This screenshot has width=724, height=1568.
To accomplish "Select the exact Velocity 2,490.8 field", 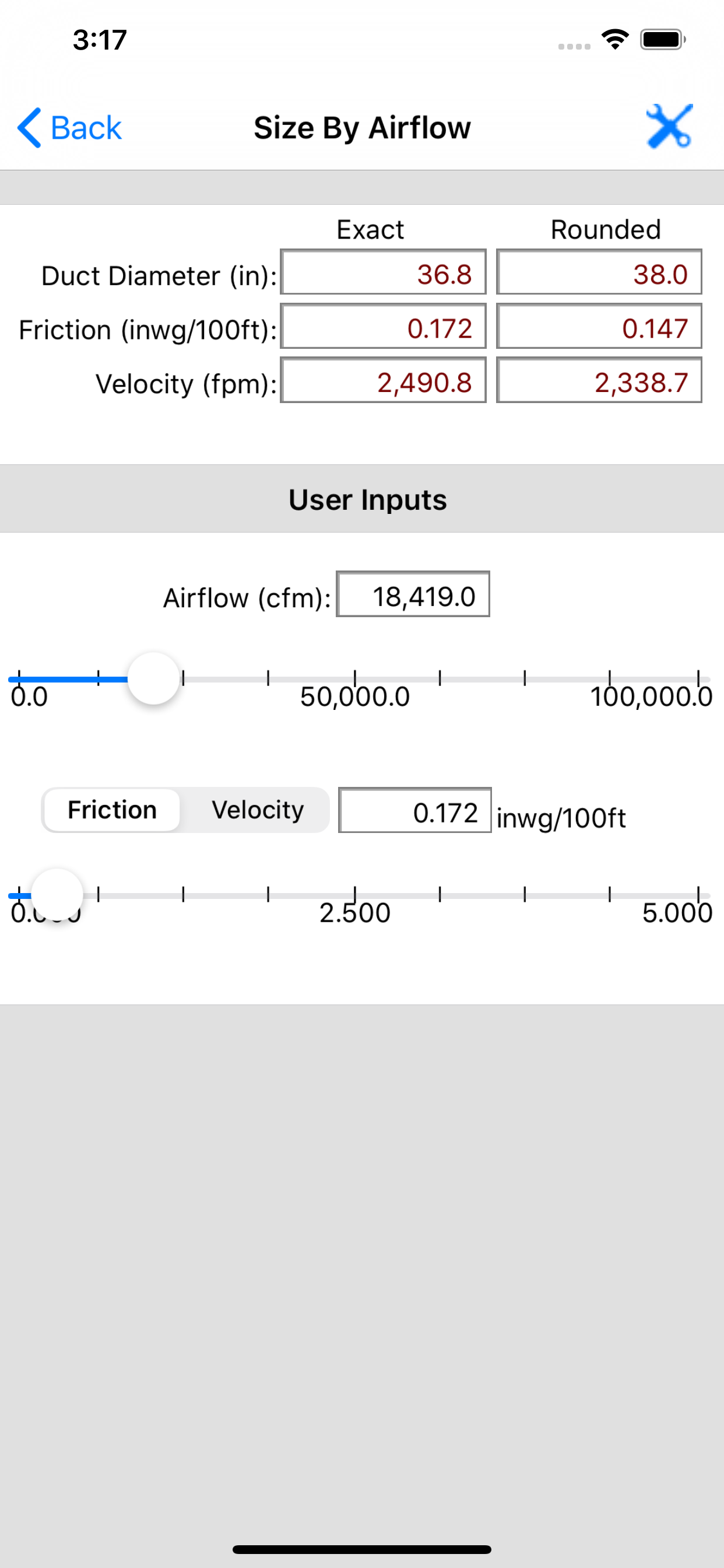I will tap(384, 380).
